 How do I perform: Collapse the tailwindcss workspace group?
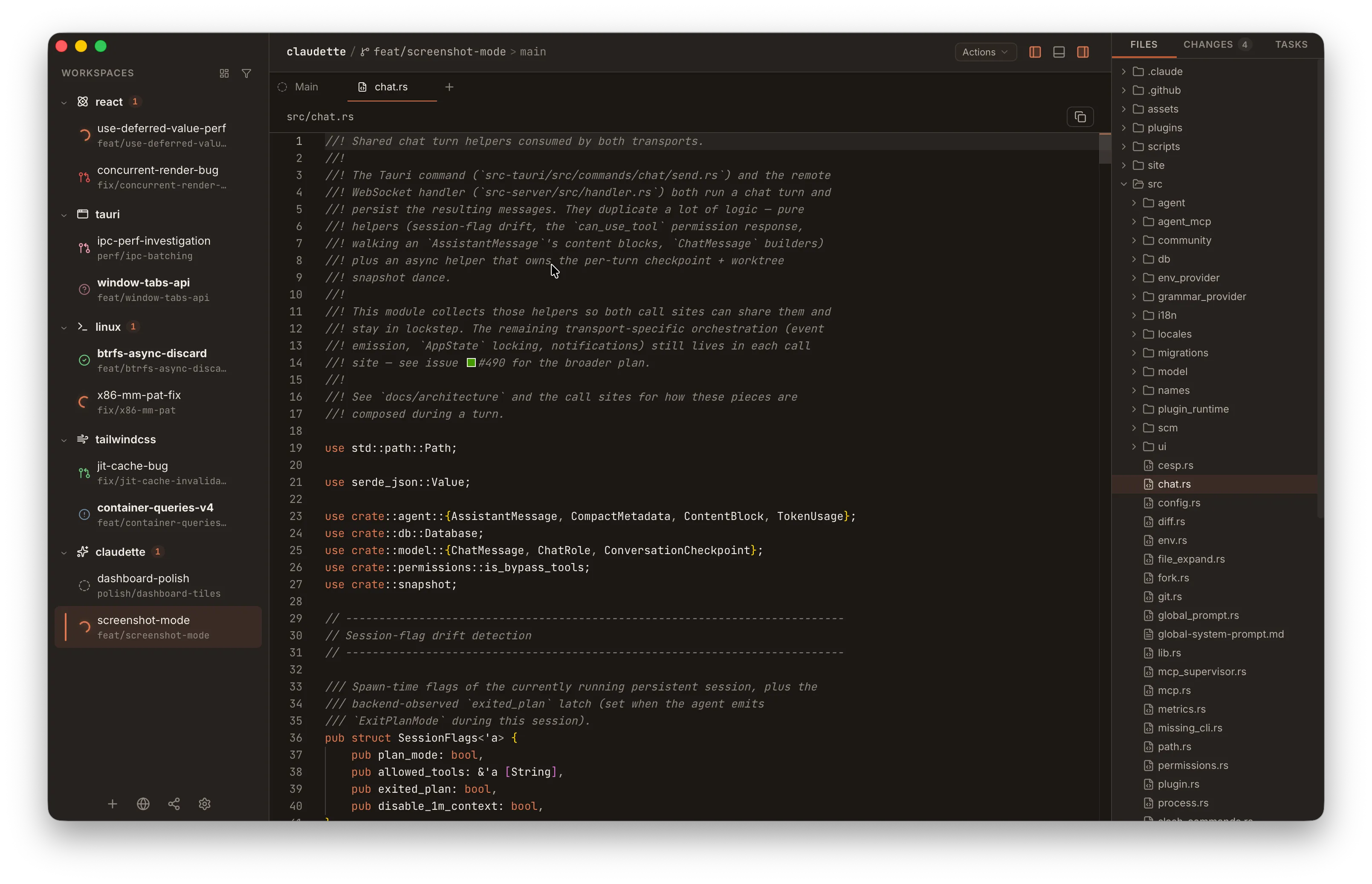(64, 440)
